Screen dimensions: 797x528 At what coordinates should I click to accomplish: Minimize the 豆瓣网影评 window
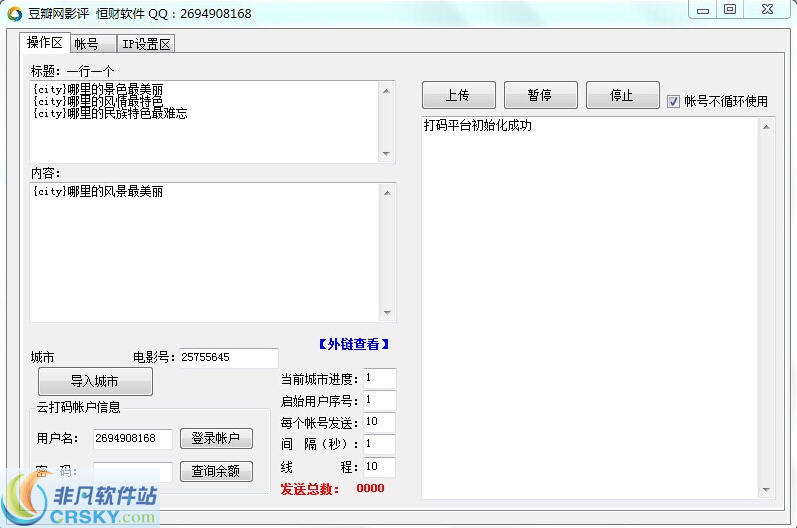click(703, 10)
